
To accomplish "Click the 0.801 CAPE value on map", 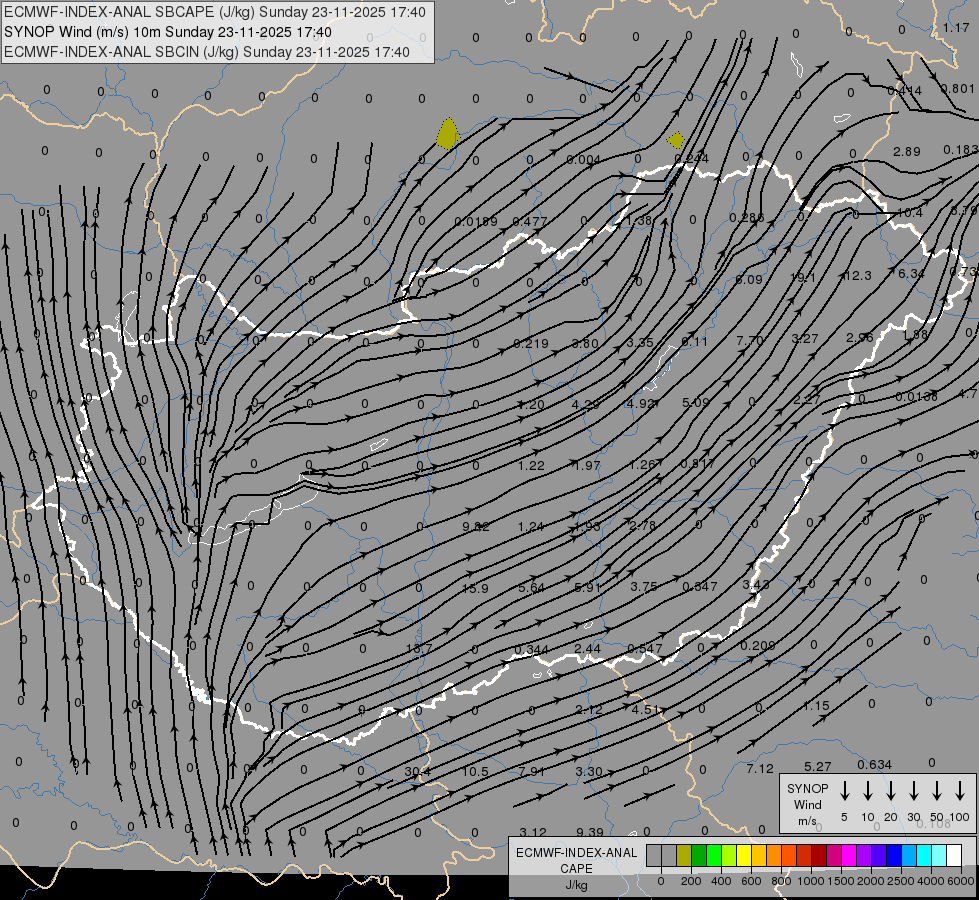I will pyautogui.click(x=958, y=89).
